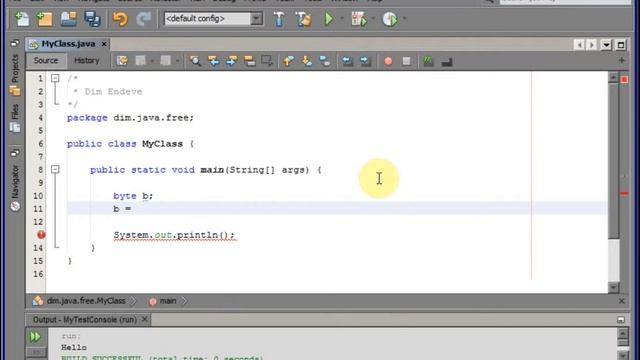Minimize the Output window

(x=621, y=320)
